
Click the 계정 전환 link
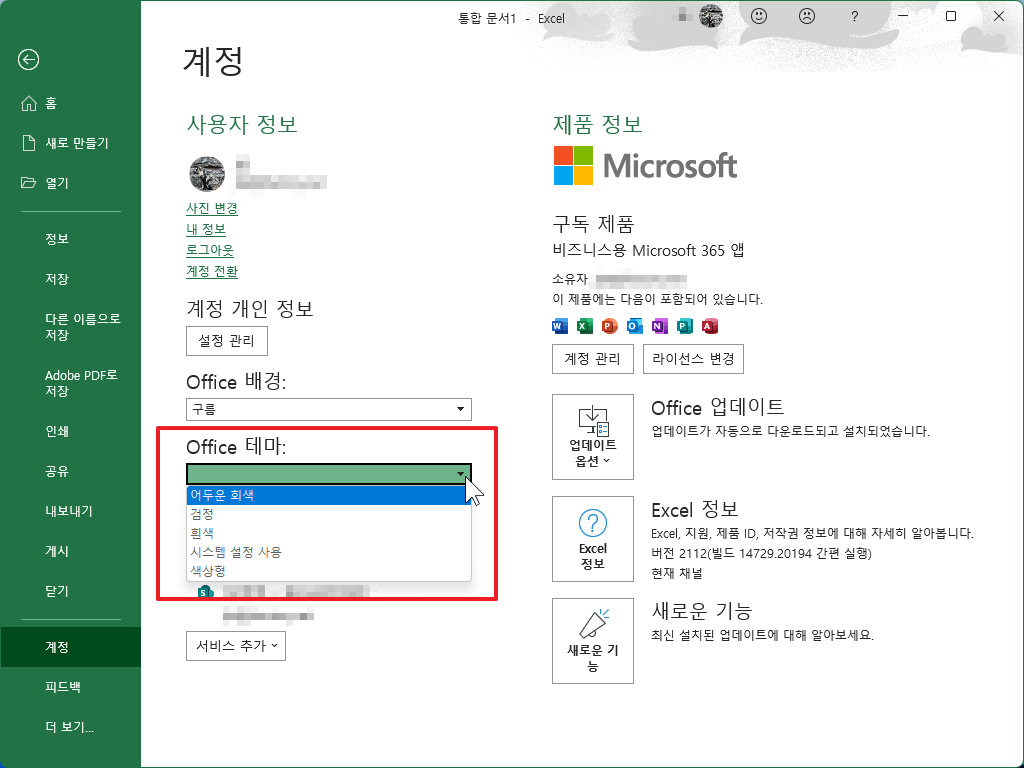tap(212, 271)
